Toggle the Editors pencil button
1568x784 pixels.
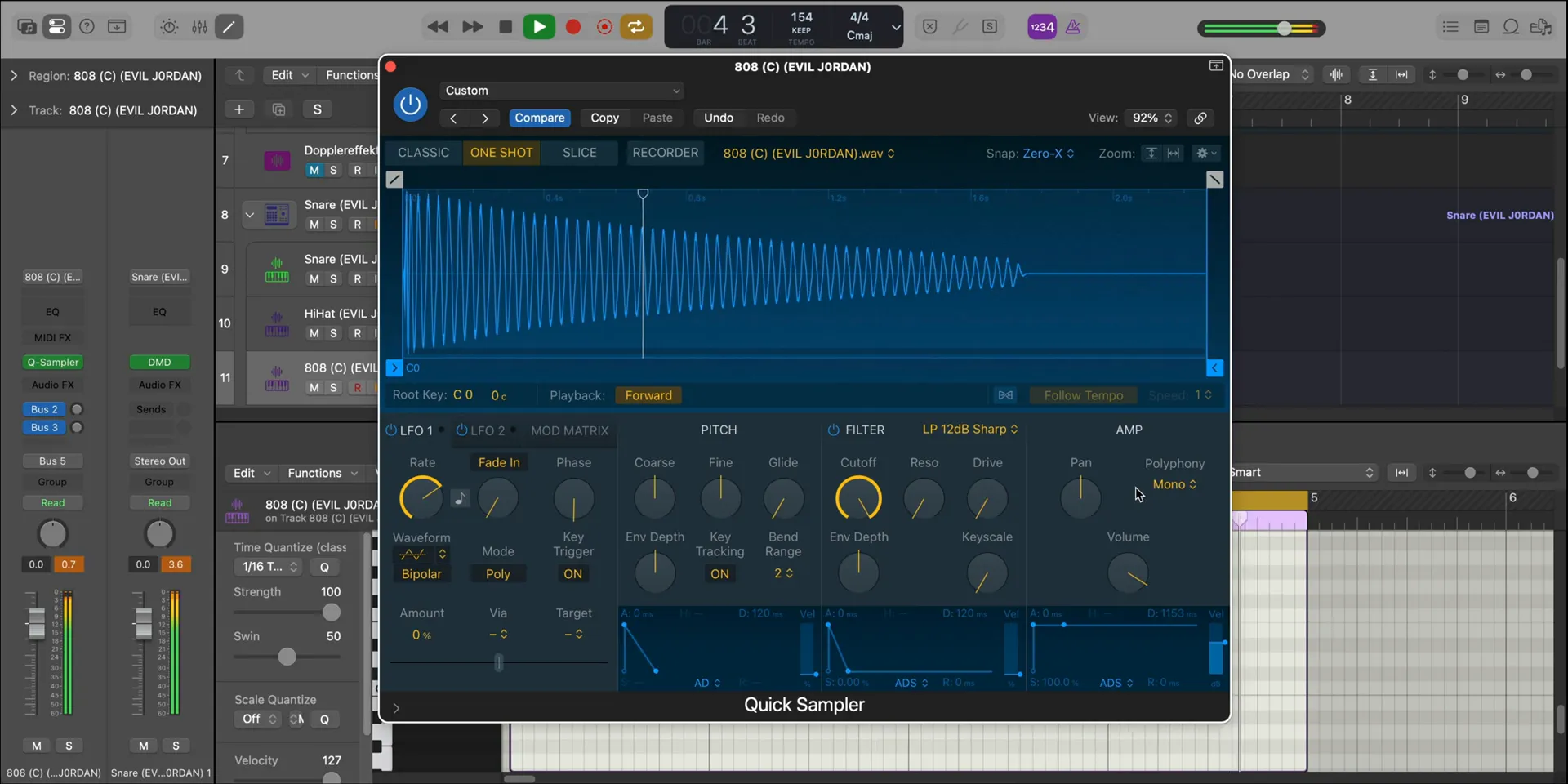tap(229, 27)
